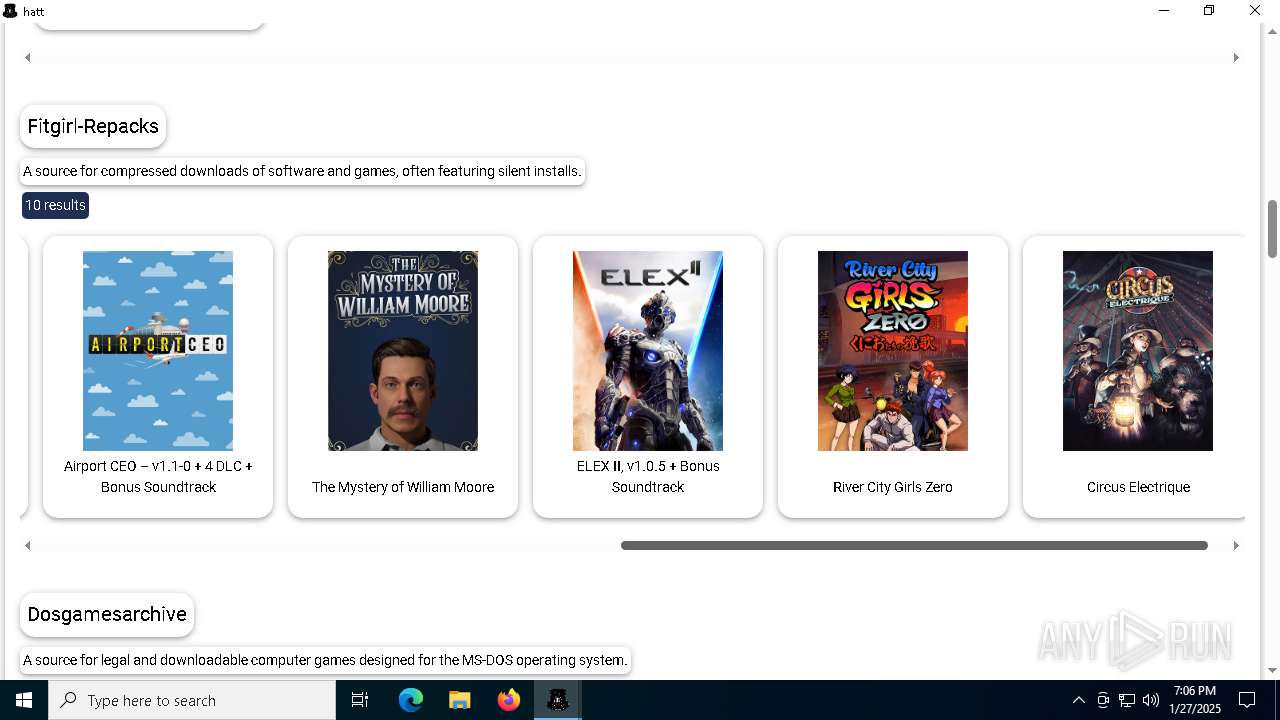Click the taskbar search box
Viewport: 1280px width, 720px height.
click(x=192, y=700)
